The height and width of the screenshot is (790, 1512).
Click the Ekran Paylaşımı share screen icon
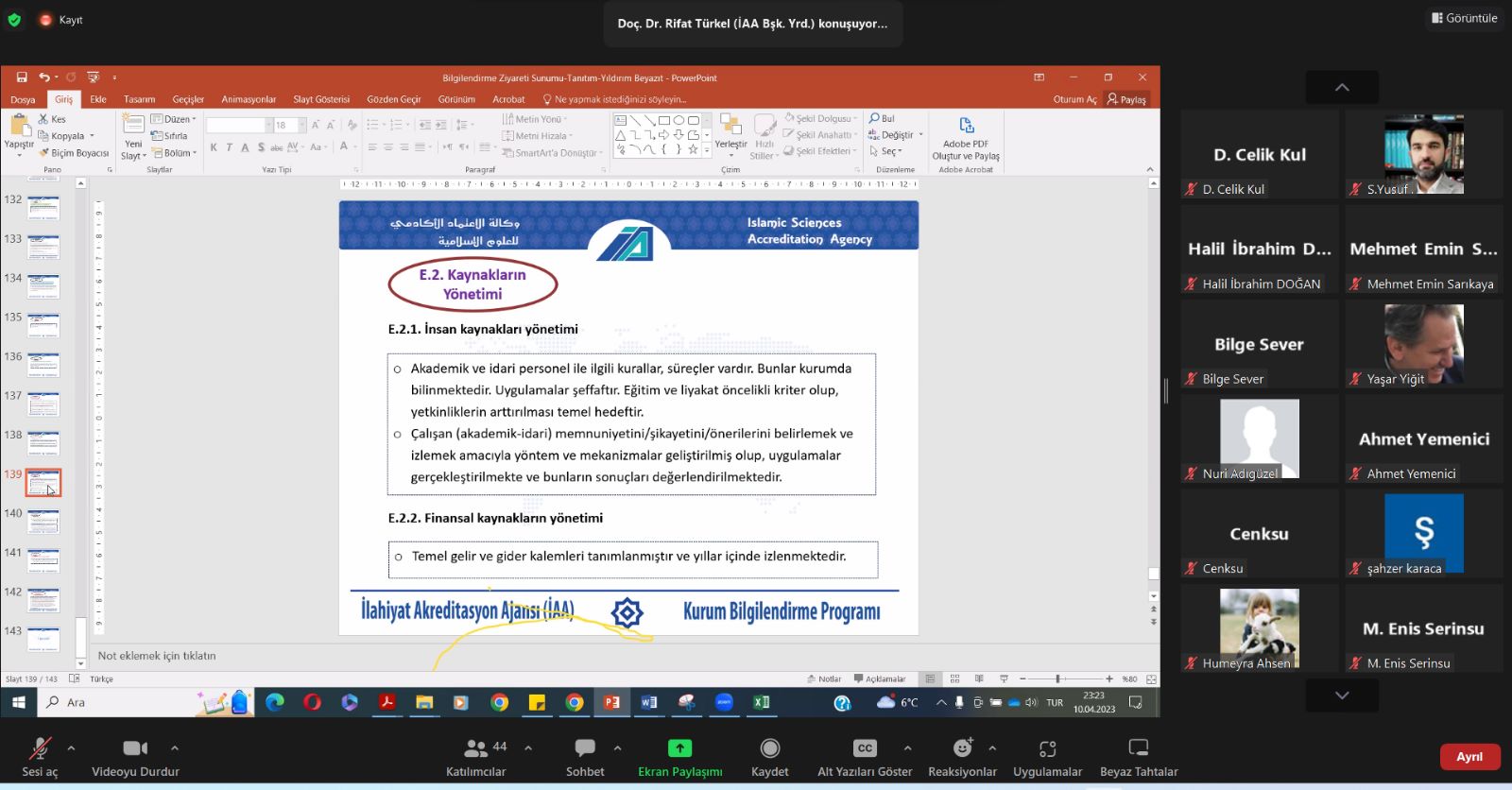pyautogui.click(x=679, y=748)
